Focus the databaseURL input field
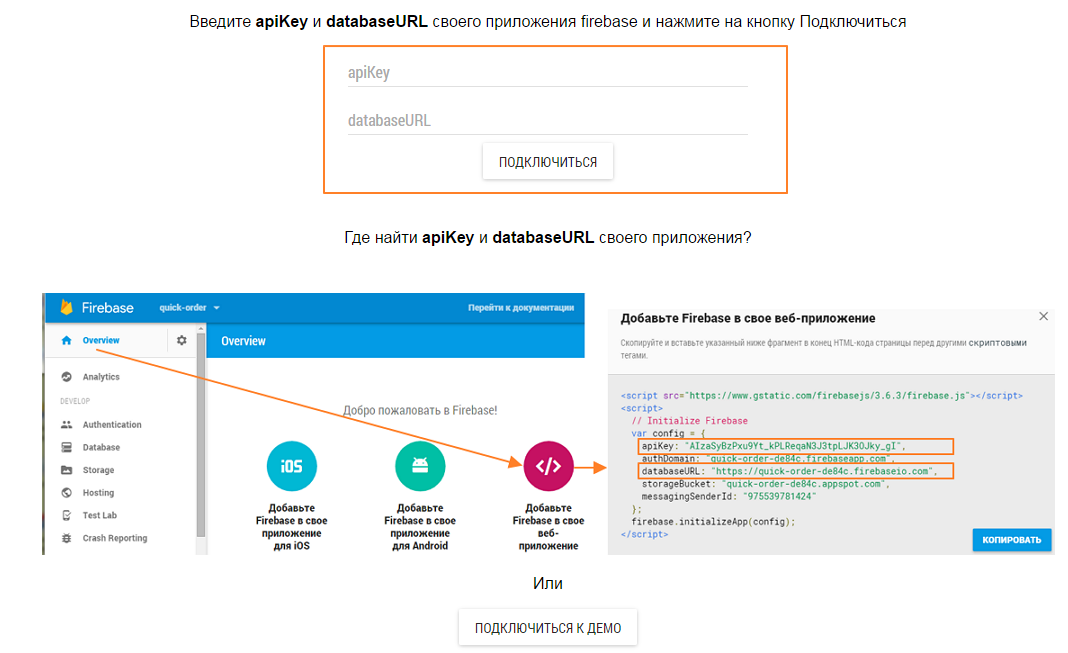1068x653 pixels. point(547,121)
